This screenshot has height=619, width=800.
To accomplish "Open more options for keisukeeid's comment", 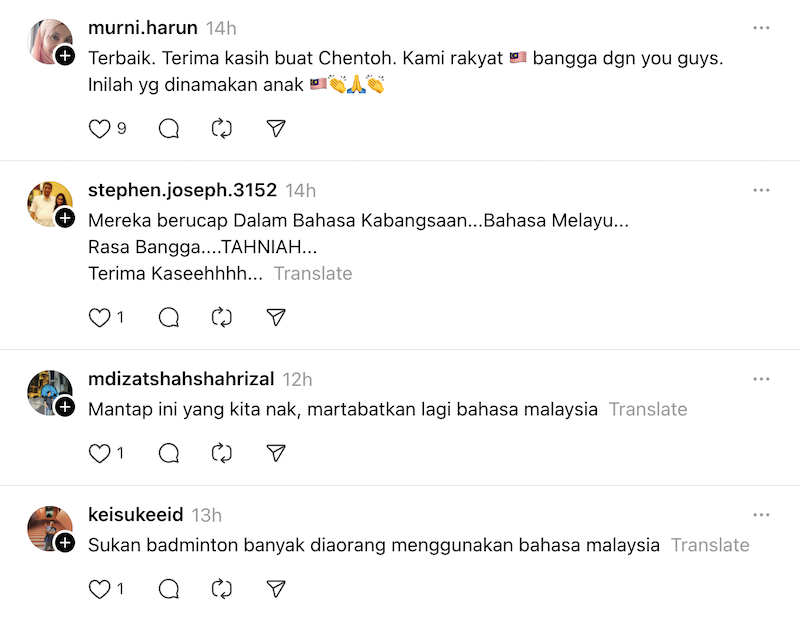I will [x=761, y=515].
